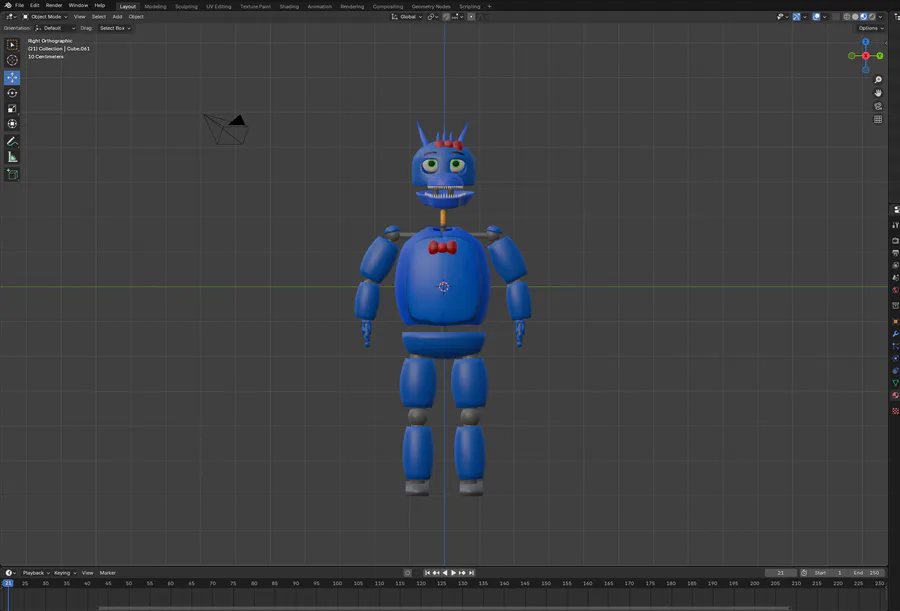900x611 pixels.
Task: Open the Render menu
Action: point(54,5)
